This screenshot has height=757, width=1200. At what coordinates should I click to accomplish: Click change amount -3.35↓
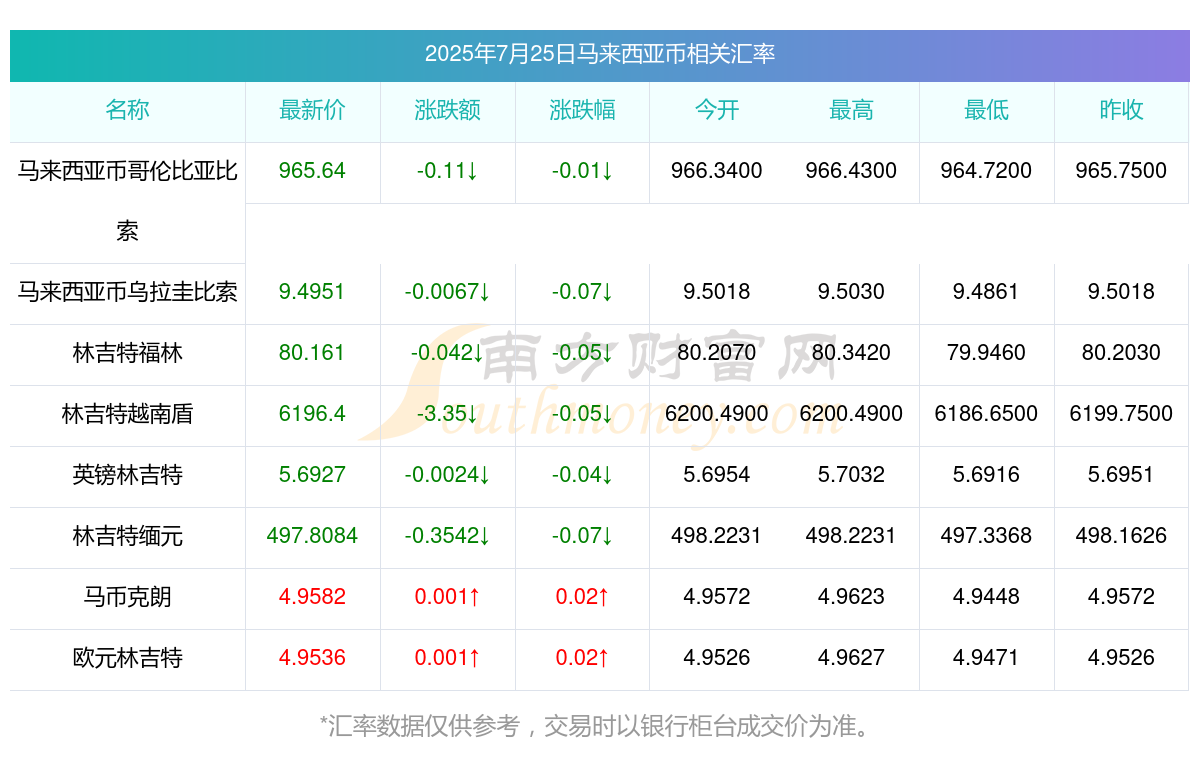tap(447, 414)
